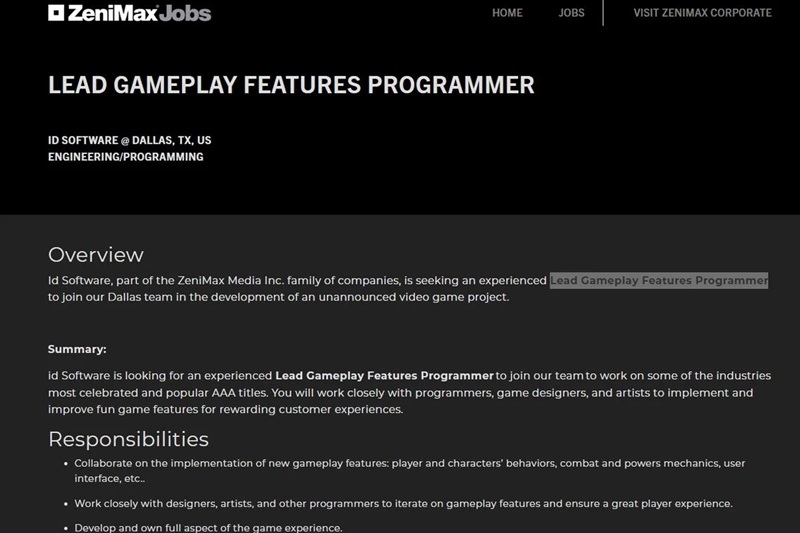This screenshot has width=800, height=533.
Task: Click the highlighted job title in Overview
Action: pyautogui.click(x=659, y=280)
